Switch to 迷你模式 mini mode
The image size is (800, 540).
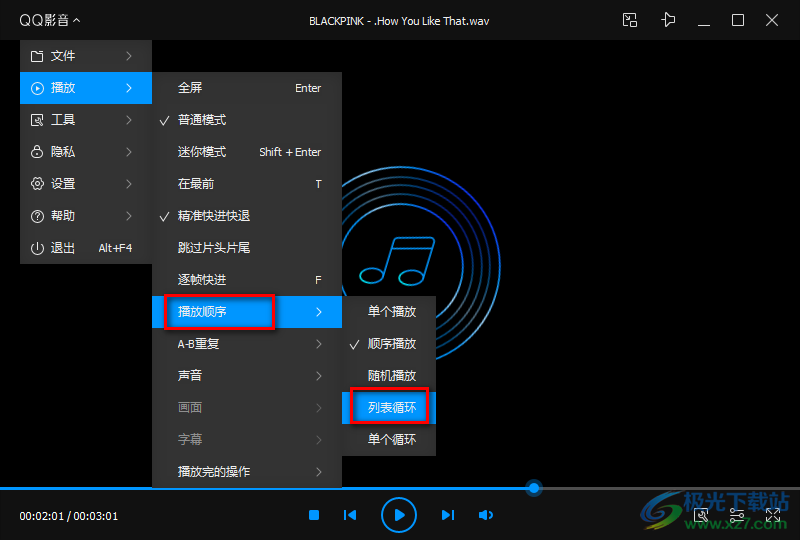(247, 152)
